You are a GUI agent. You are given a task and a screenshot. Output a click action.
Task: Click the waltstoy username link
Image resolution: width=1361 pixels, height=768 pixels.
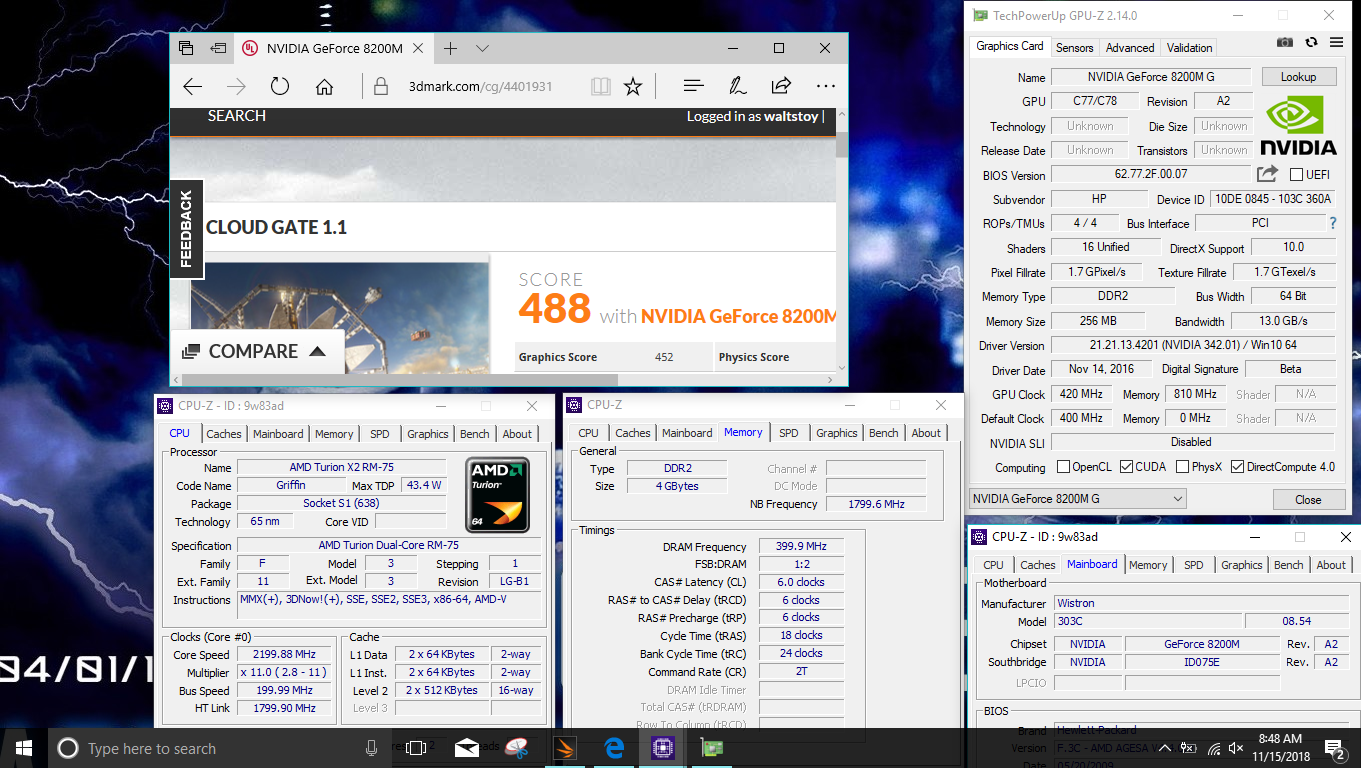791,117
